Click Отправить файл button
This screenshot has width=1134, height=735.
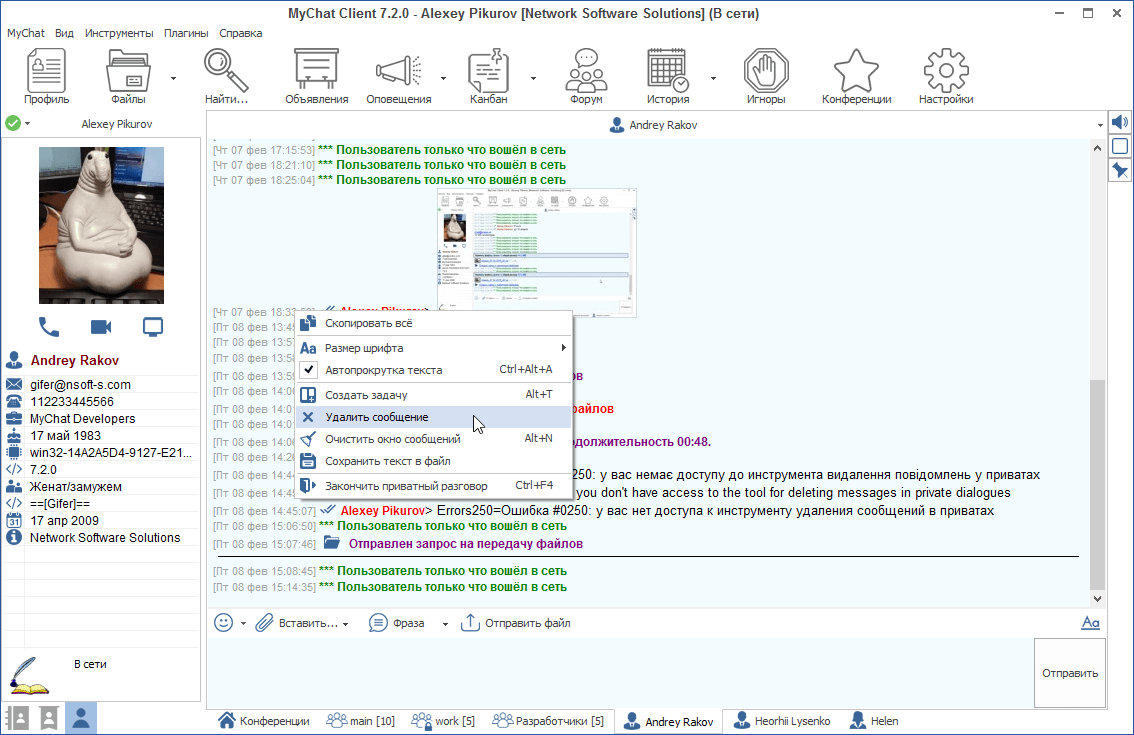tap(516, 623)
